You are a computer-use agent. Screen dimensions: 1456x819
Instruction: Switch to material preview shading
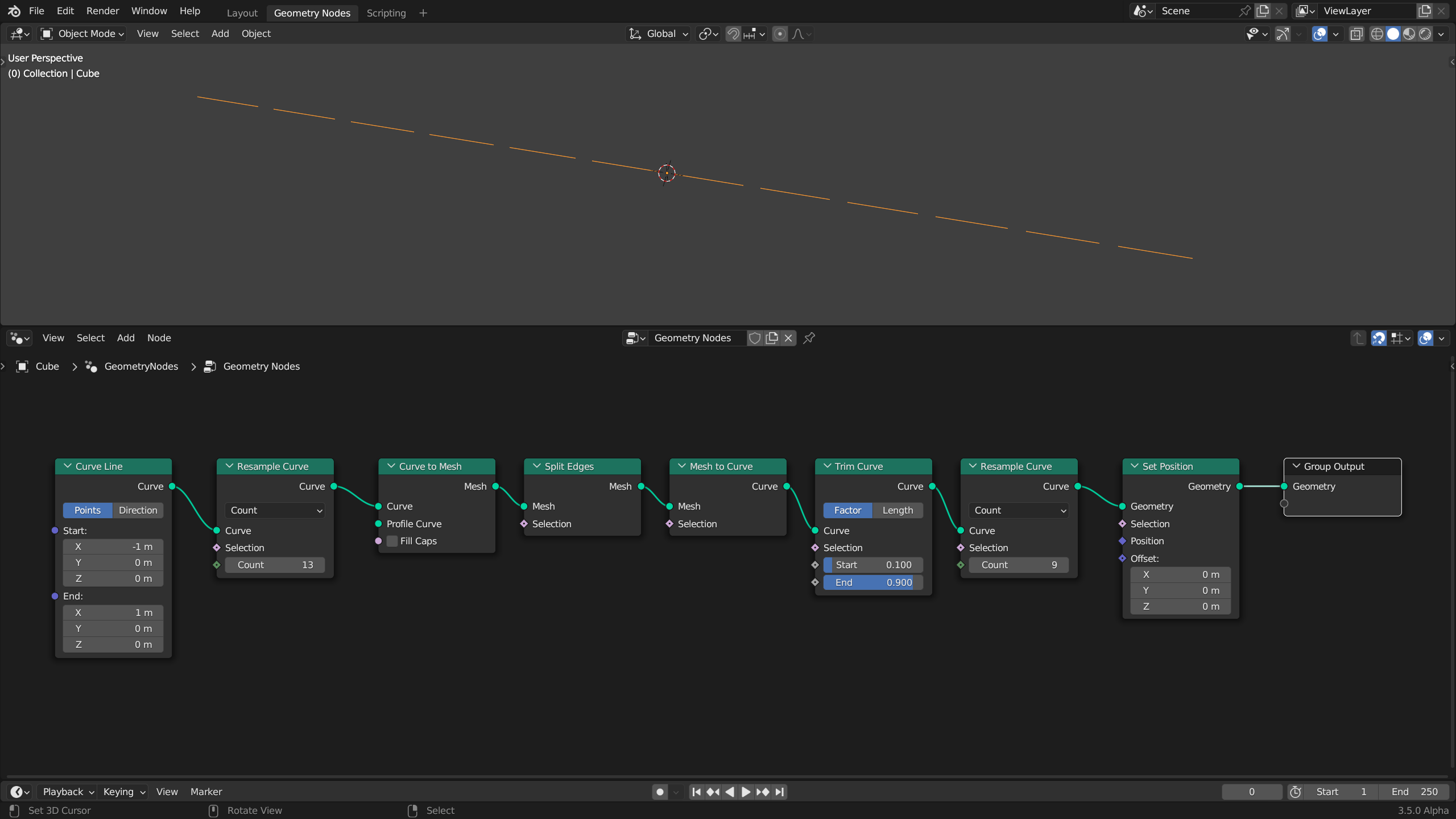click(1409, 34)
